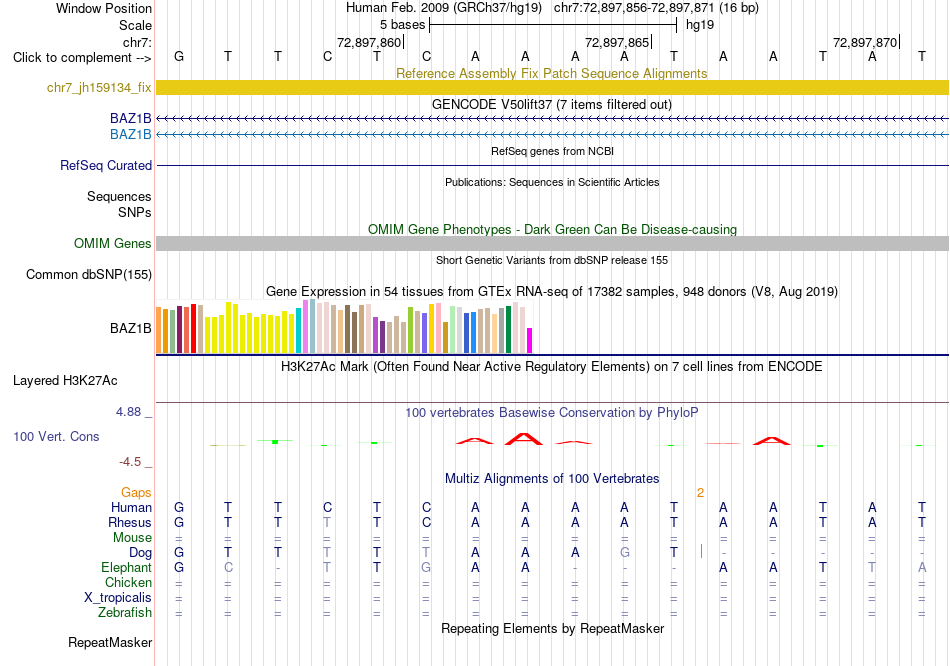Click 'Click to complement -->' label

click(82, 58)
